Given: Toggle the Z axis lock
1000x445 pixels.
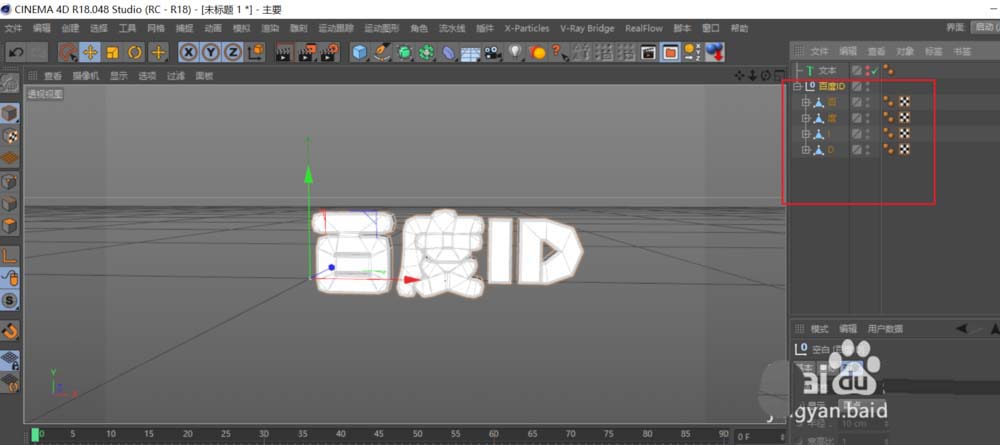Looking at the screenshot, I should [233, 52].
